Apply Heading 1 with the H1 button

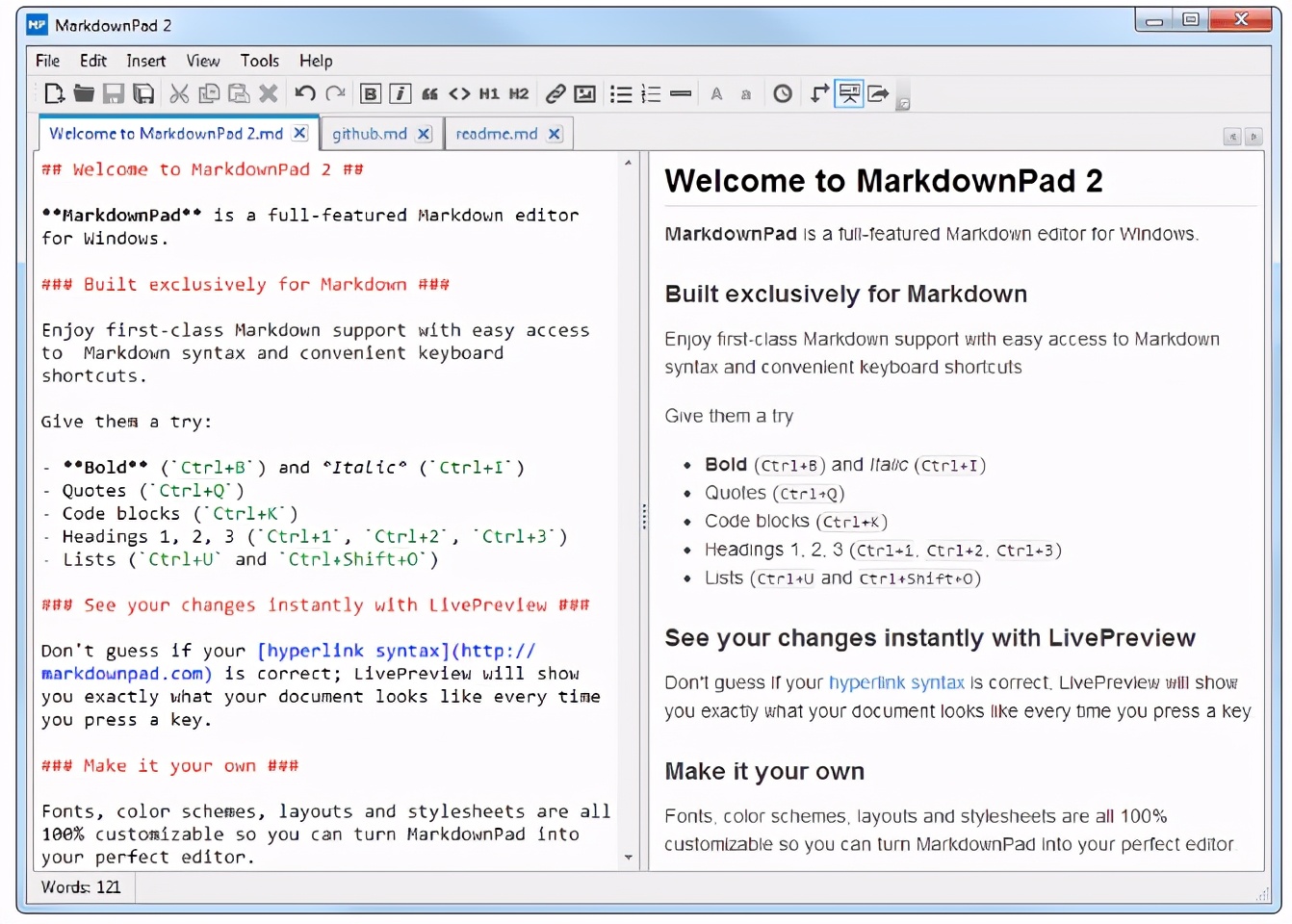[x=489, y=93]
